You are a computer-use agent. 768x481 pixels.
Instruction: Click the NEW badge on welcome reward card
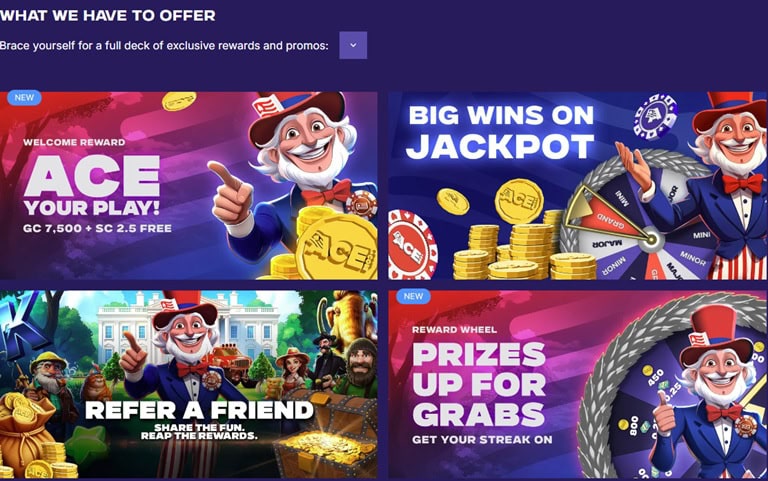click(24, 97)
